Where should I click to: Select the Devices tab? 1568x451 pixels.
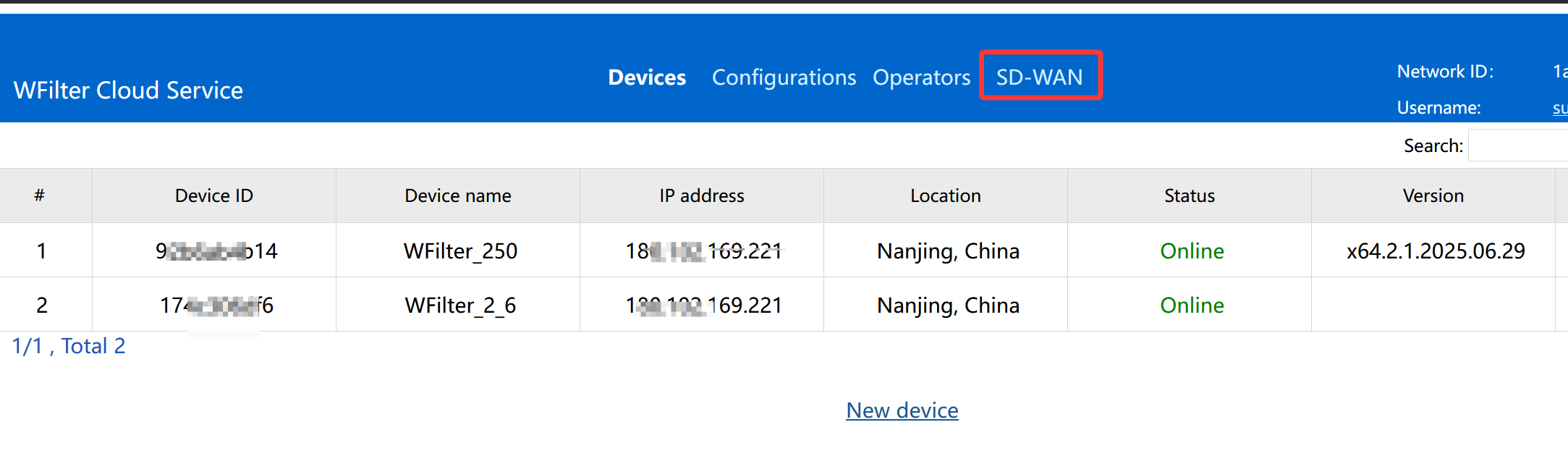647,77
